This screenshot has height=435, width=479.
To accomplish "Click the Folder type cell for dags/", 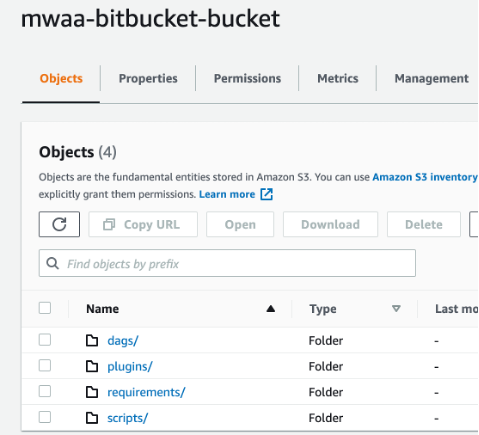I will click(x=326, y=341).
